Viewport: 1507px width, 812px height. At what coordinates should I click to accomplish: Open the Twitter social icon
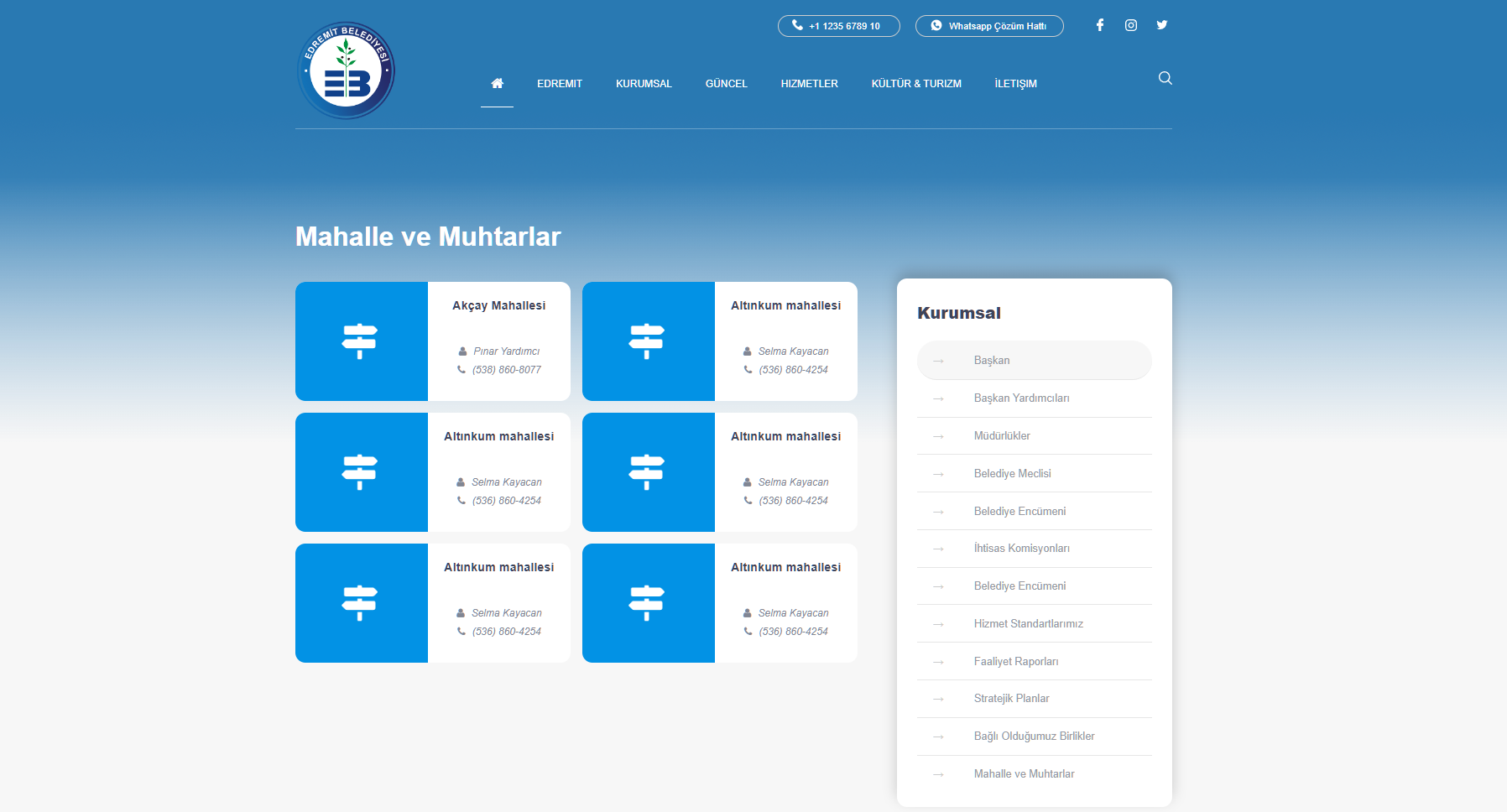coord(1162,25)
